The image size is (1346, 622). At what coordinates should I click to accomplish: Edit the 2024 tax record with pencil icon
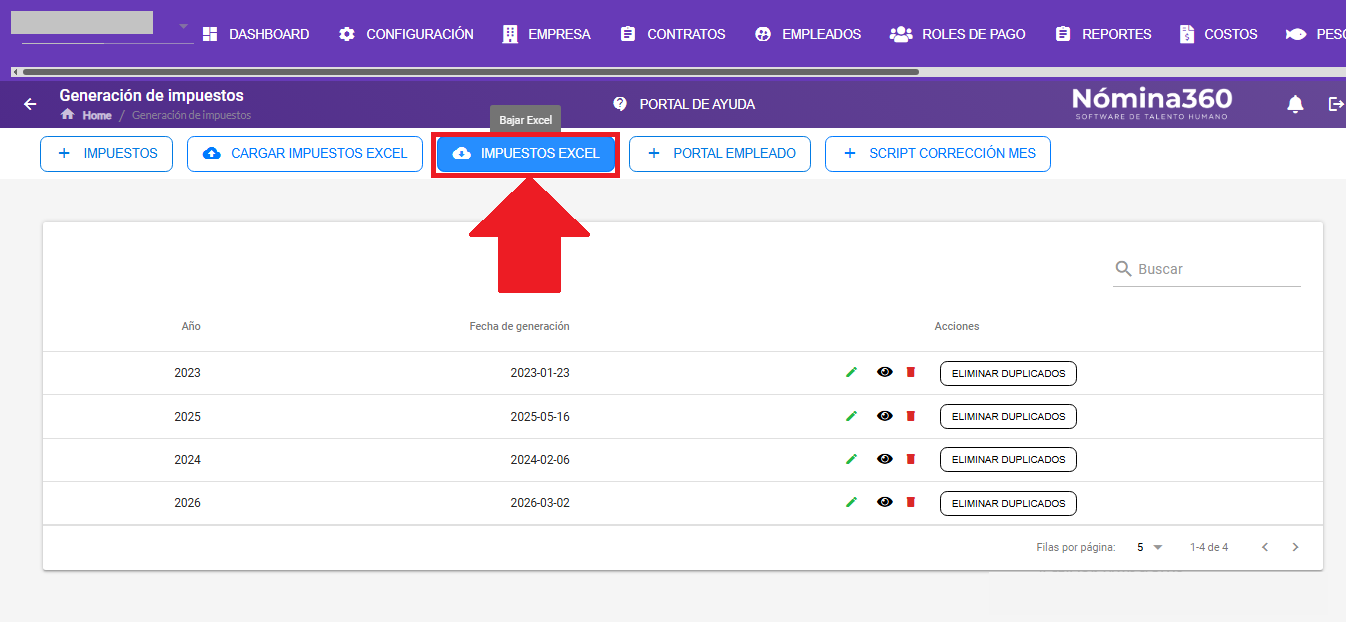851,459
